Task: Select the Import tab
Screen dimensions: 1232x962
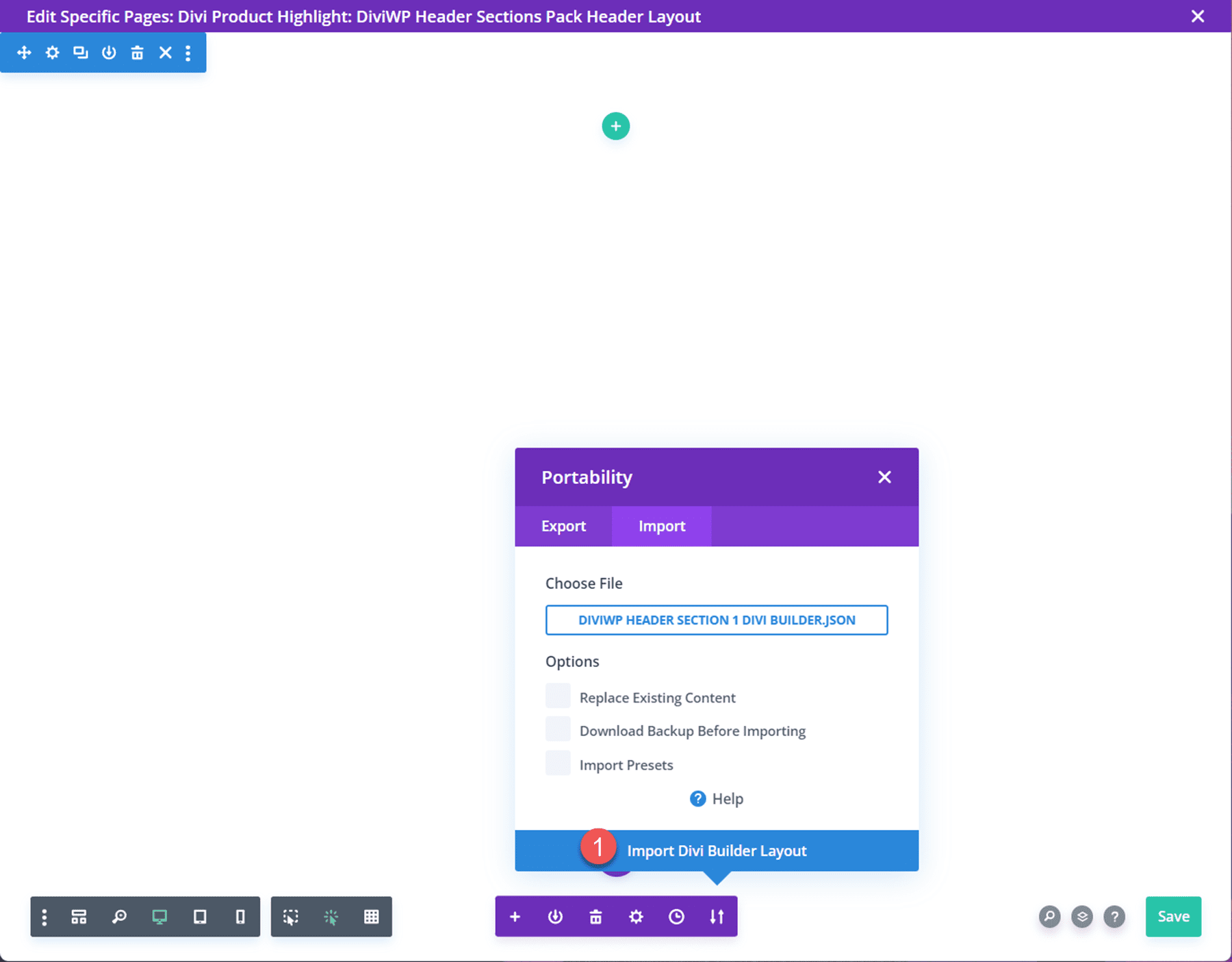Action: coord(661,526)
